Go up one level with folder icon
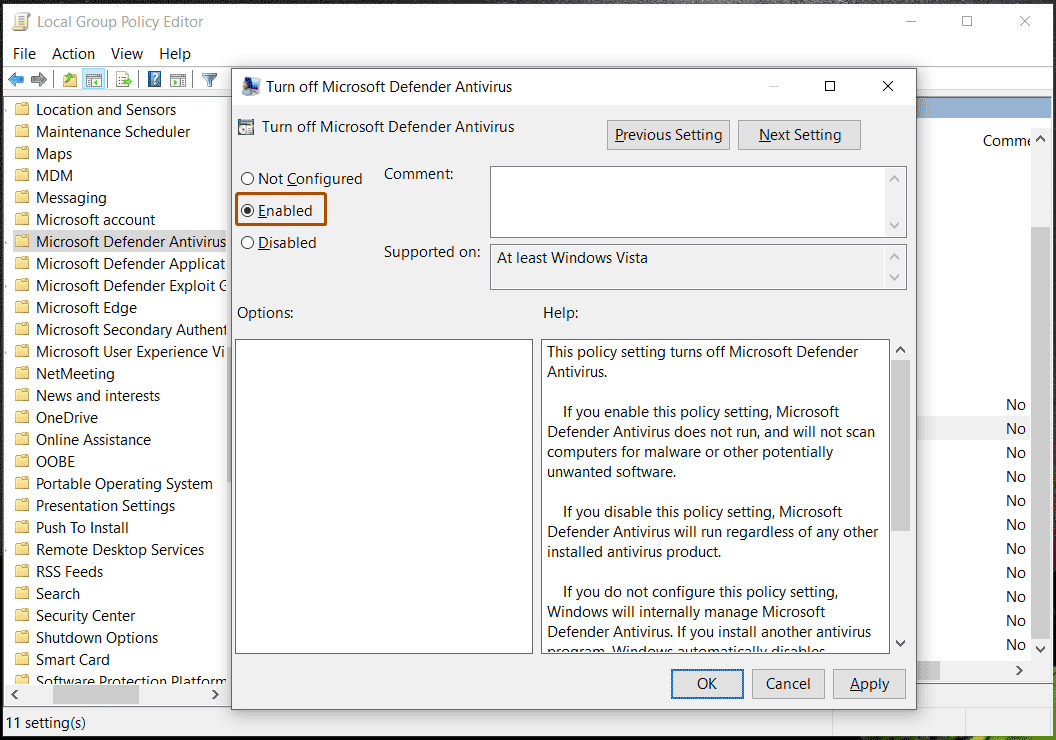The image size is (1056, 740). (x=69, y=80)
